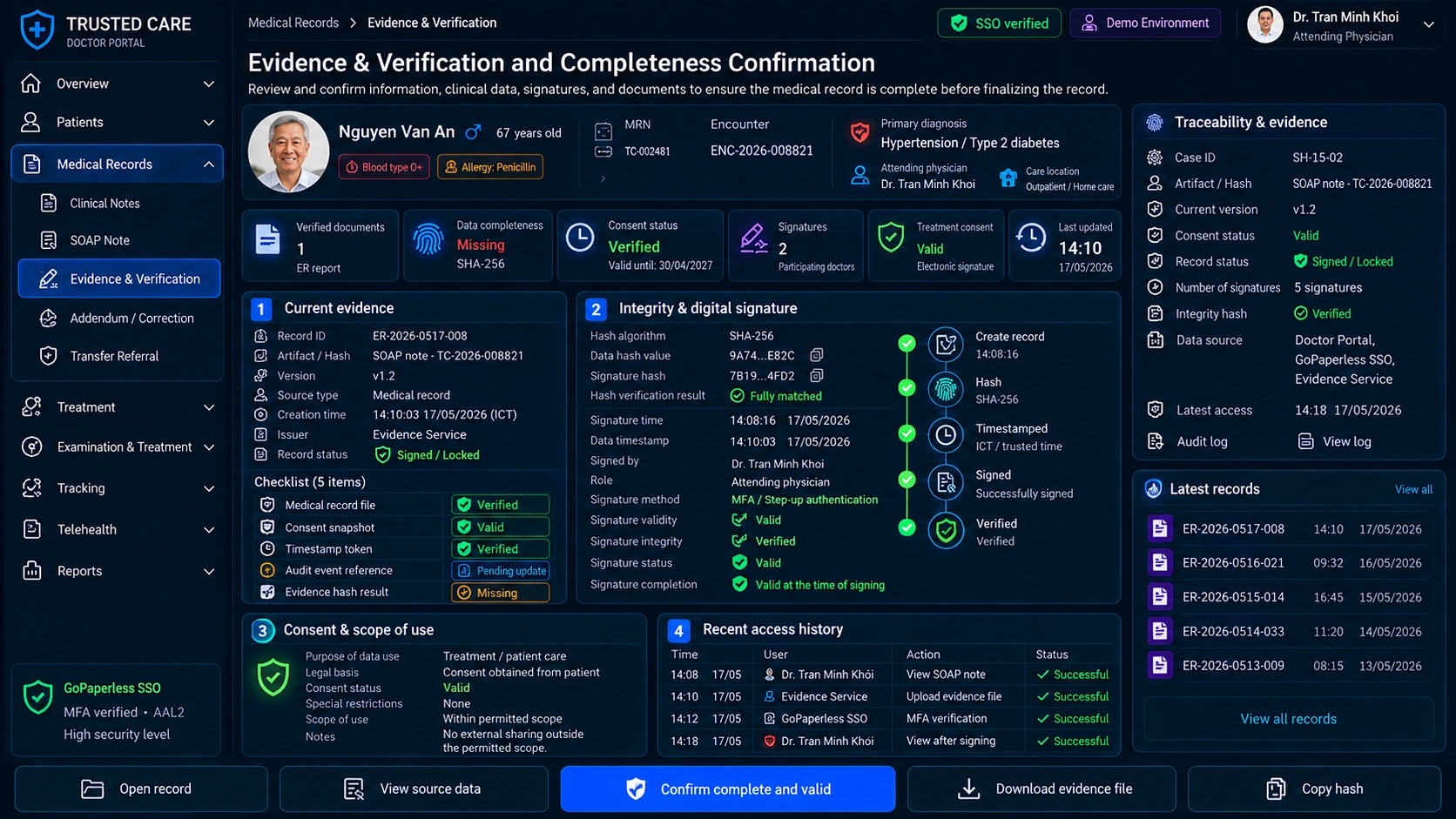Click the View all link in Latest records

(x=1413, y=489)
